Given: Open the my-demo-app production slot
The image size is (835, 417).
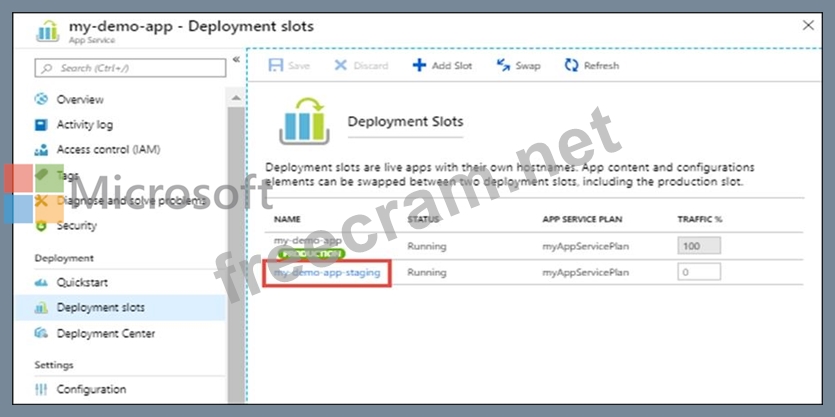Looking at the screenshot, I should click(x=307, y=241).
